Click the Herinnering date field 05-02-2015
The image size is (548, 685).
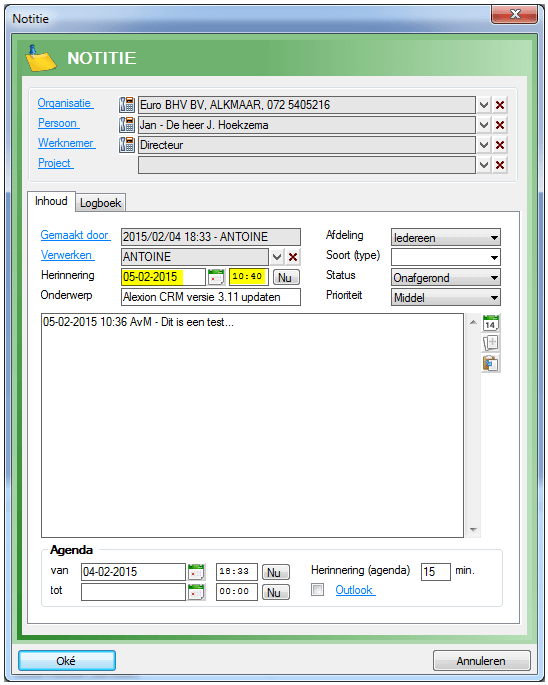(163, 277)
